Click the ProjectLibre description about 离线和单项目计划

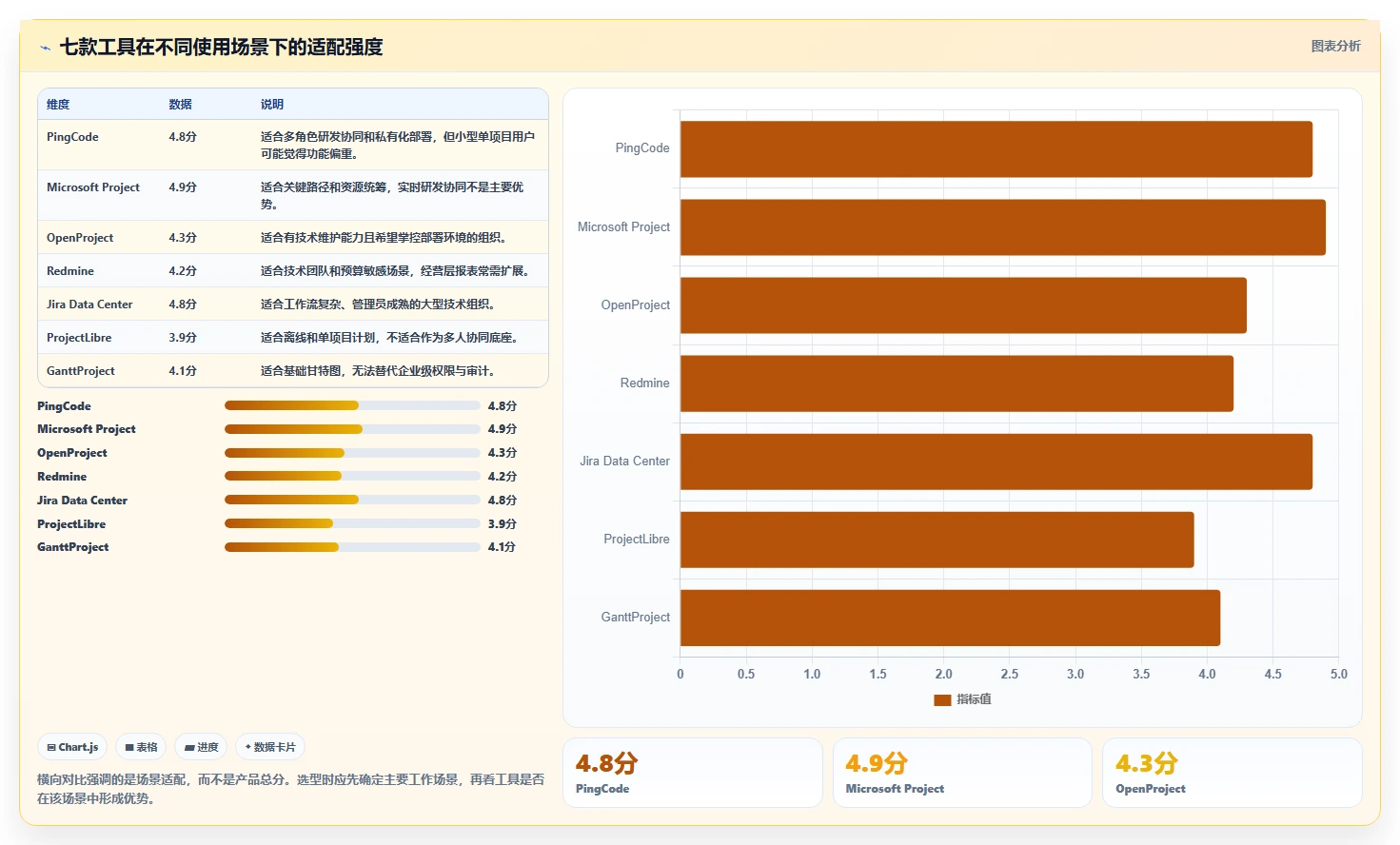click(389, 338)
